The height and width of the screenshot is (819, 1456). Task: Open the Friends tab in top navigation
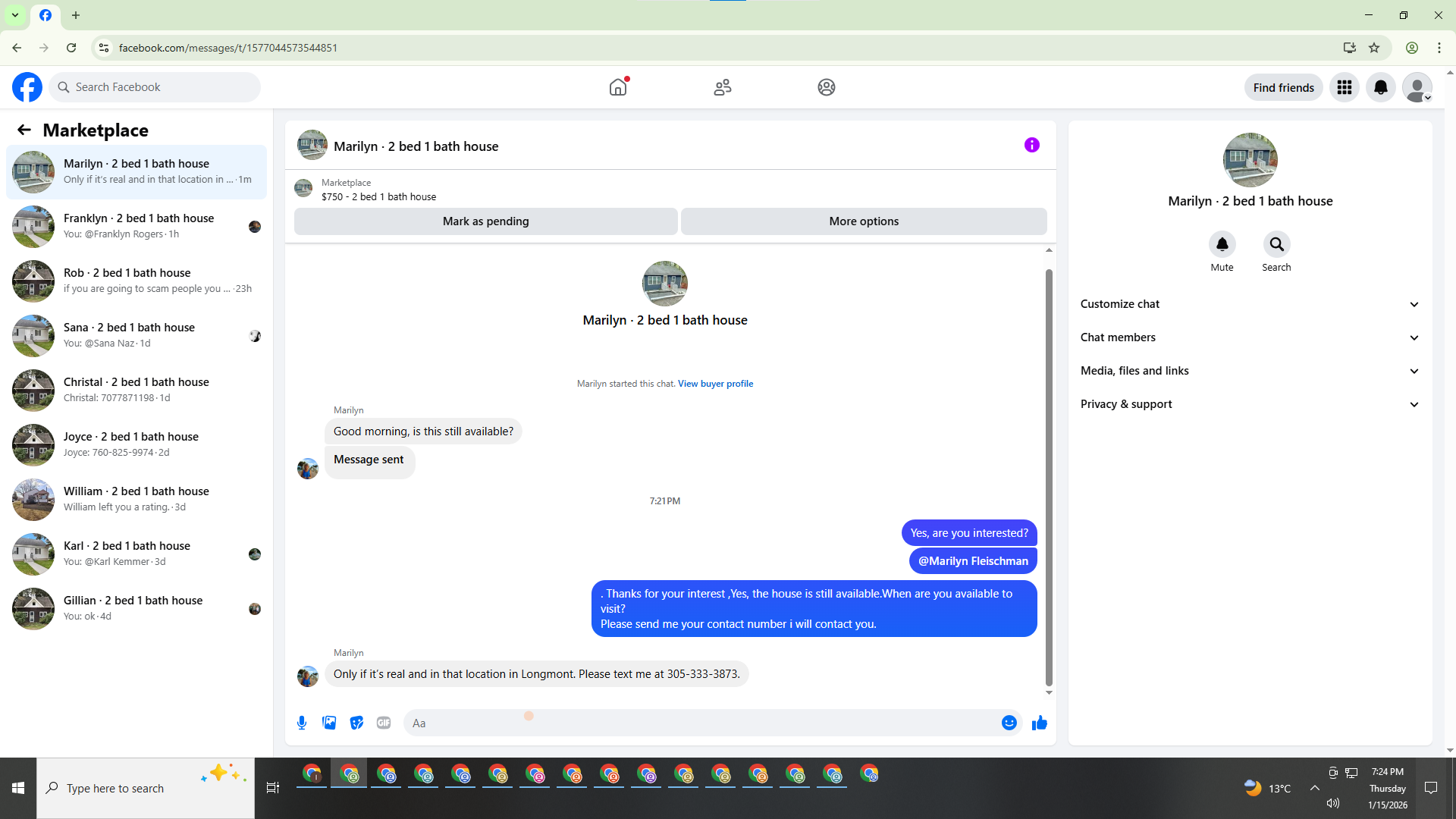pos(722,87)
